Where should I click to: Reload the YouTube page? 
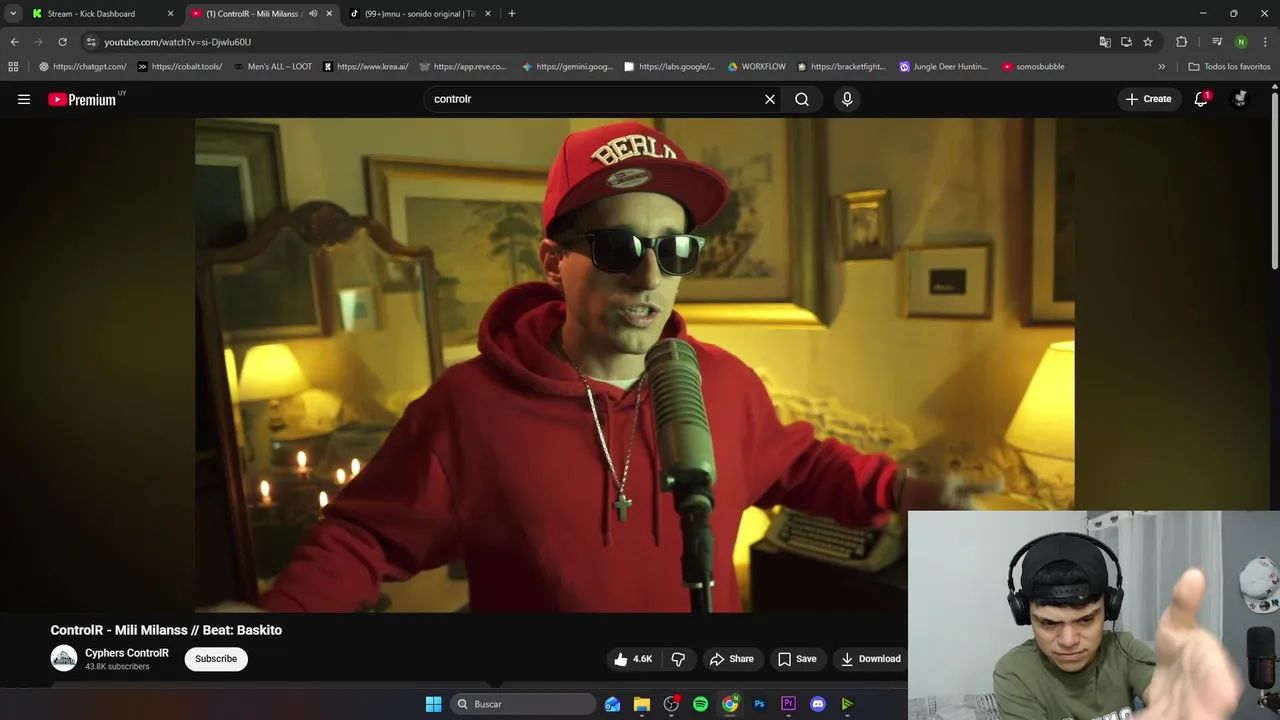tap(62, 42)
